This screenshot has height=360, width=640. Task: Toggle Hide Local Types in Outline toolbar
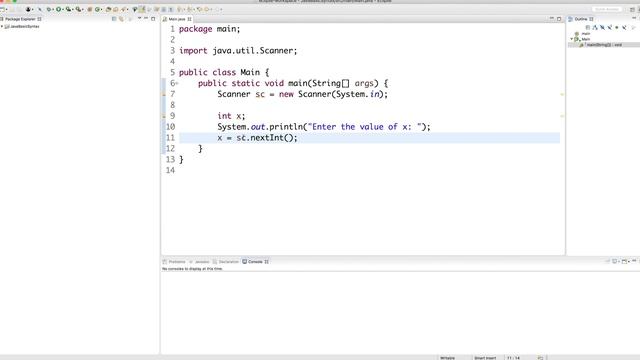point(624,27)
